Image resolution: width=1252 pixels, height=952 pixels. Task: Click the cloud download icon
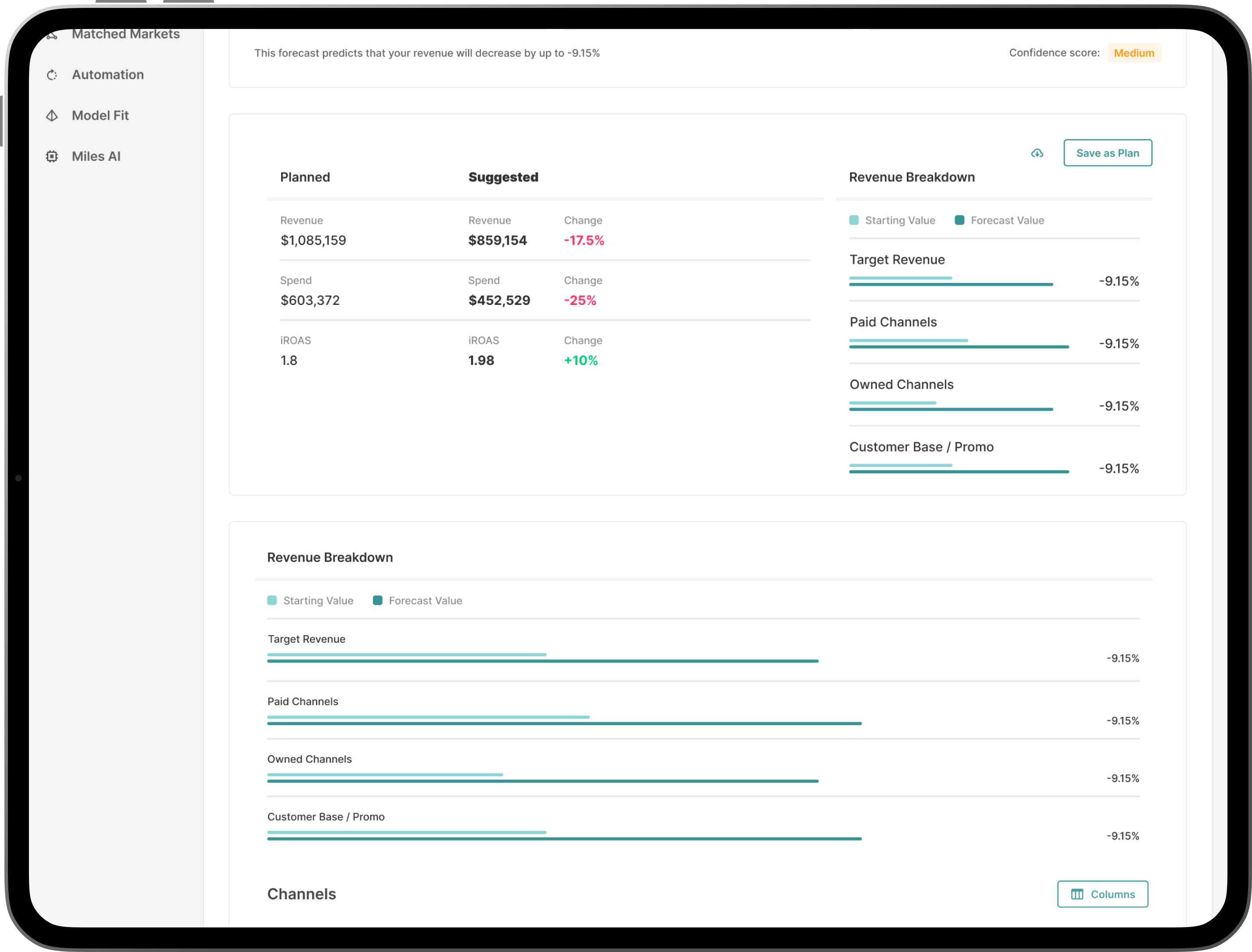(1037, 153)
